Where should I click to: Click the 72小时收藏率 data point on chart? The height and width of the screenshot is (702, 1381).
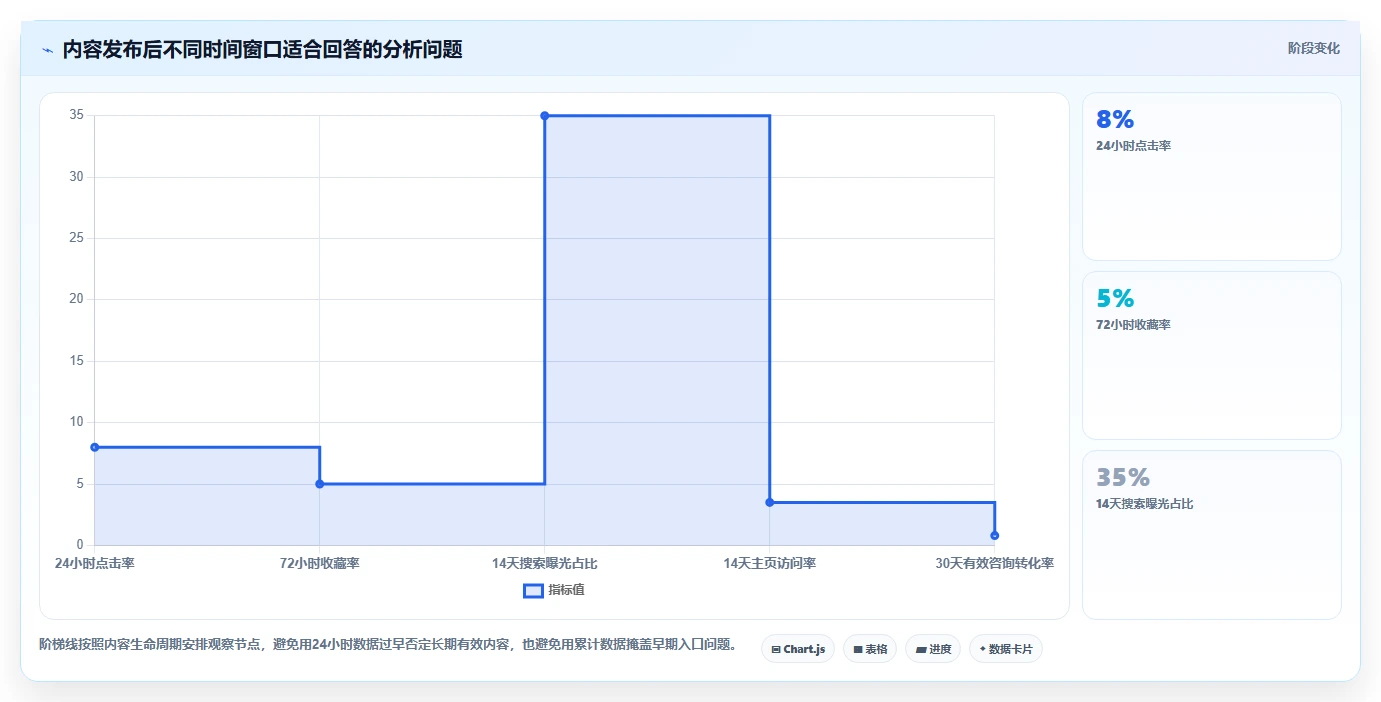point(320,484)
